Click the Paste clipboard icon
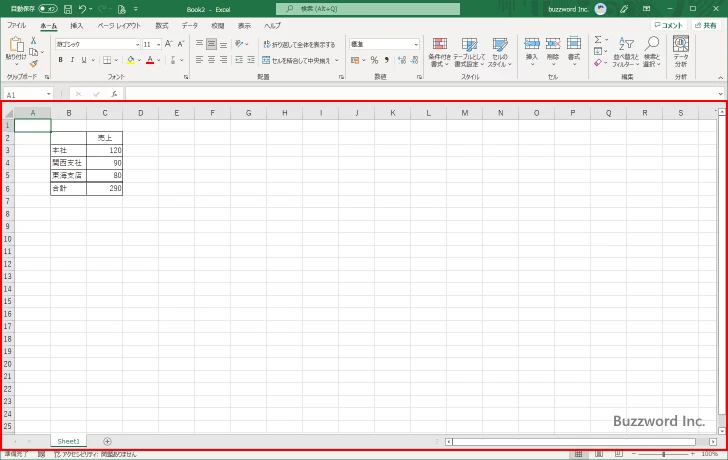 point(16,45)
